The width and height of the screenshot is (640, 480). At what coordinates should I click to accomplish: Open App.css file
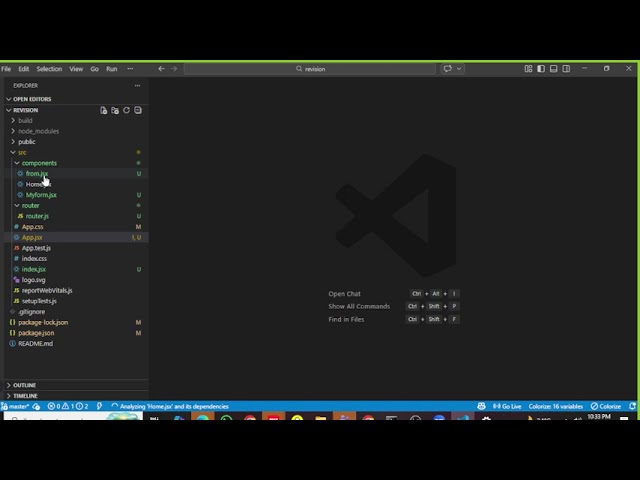pyautogui.click(x=76, y=227)
